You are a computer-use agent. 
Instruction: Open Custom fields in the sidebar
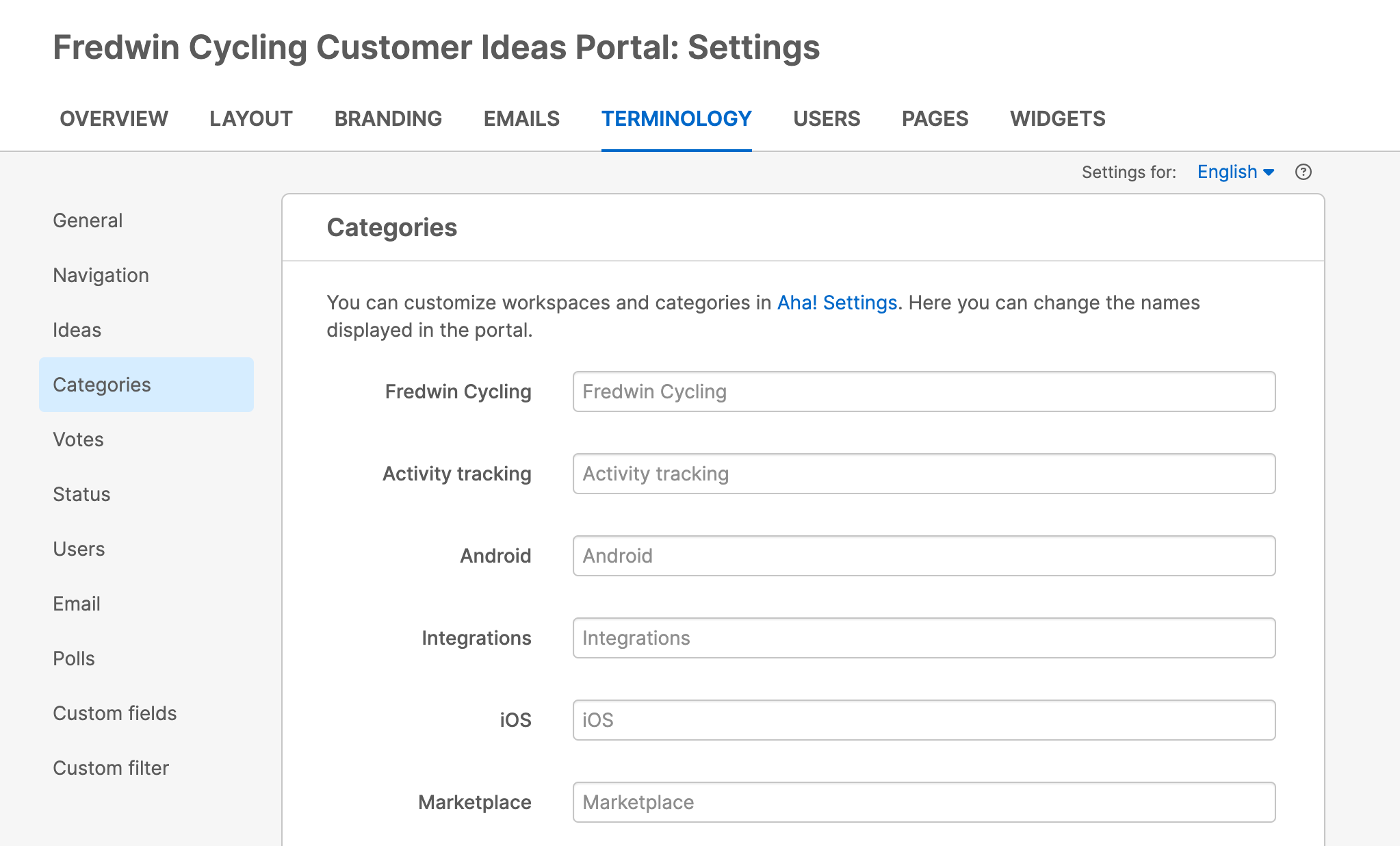114,713
